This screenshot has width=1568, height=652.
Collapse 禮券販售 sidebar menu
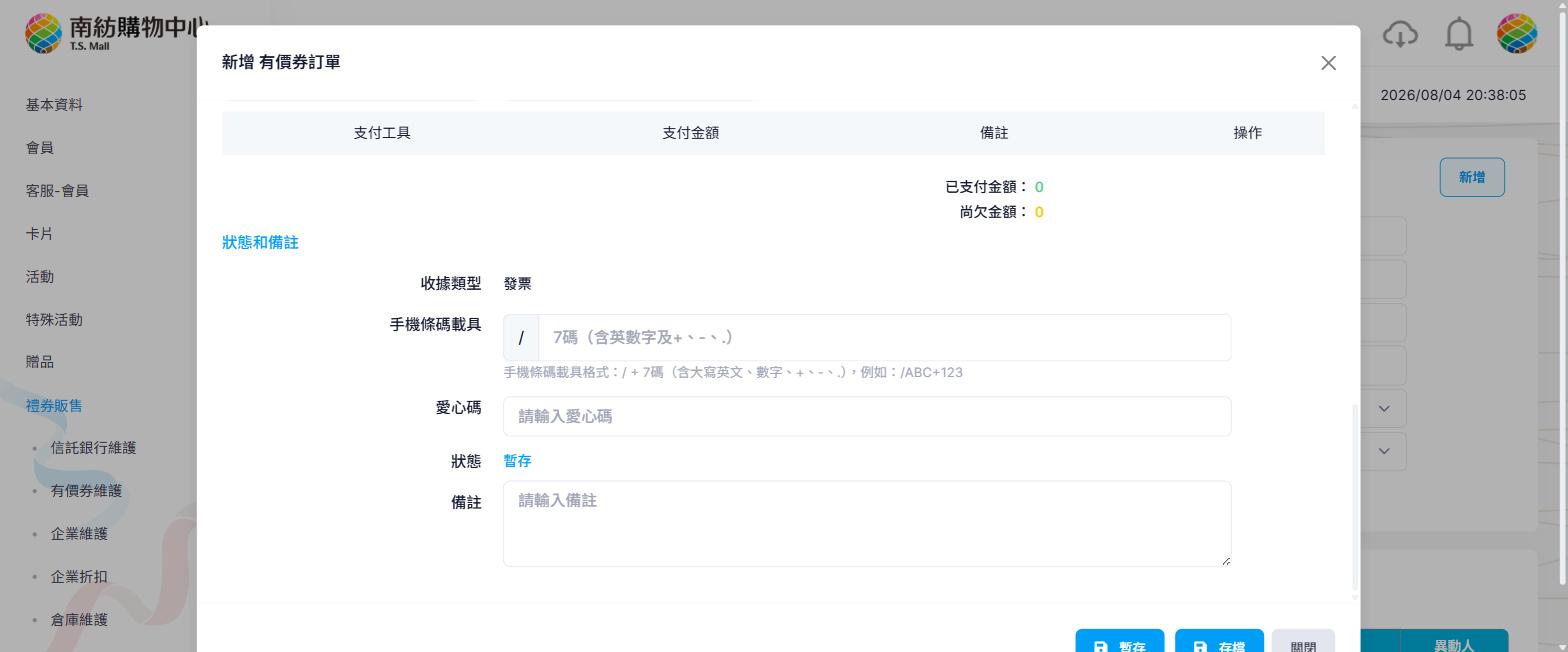click(x=54, y=406)
